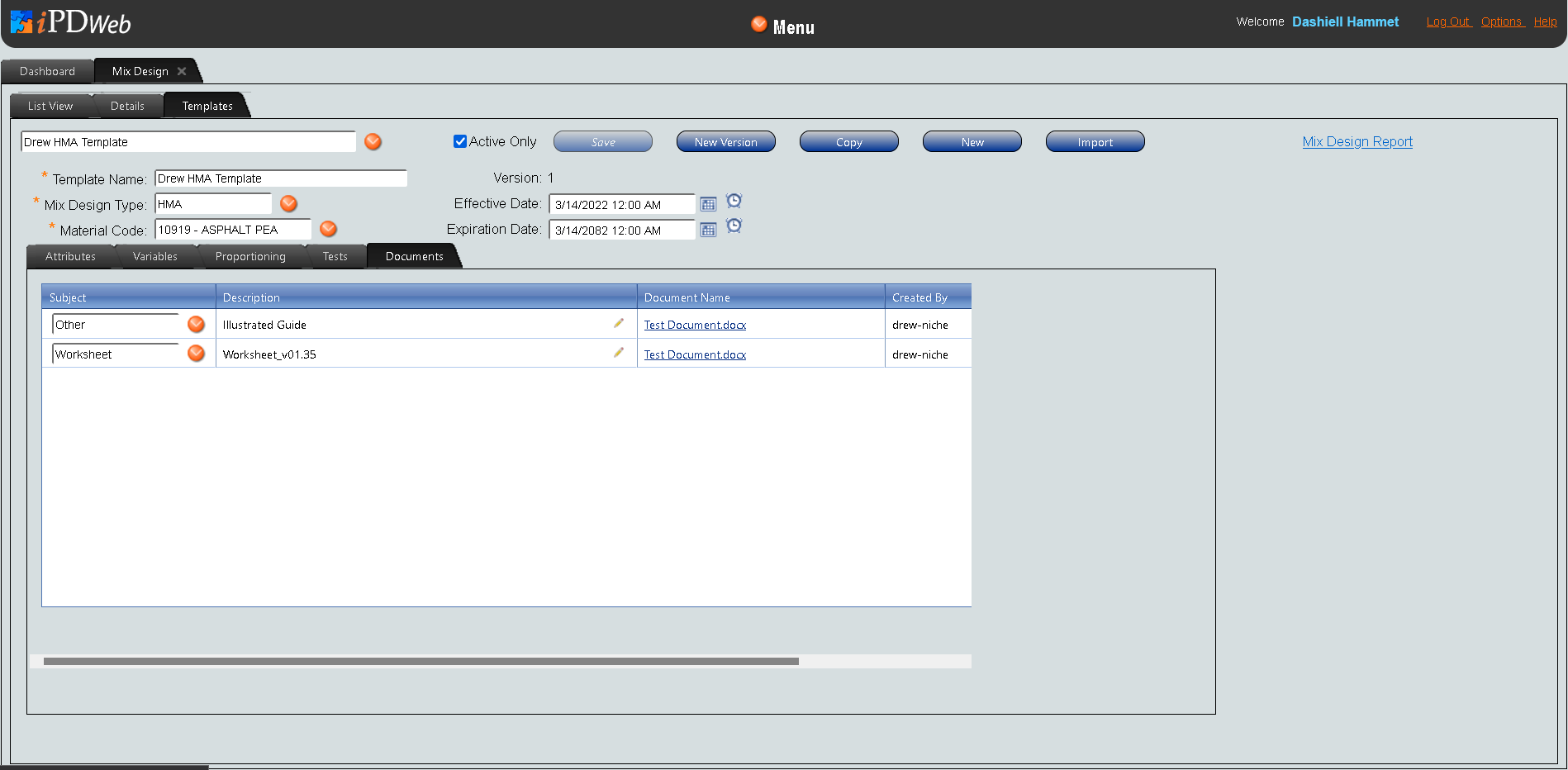Viewport: 1568px width, 770px height.
Task: Expand Subject dropdown for the Worksheet row
Action: click(x=196, y=354)
